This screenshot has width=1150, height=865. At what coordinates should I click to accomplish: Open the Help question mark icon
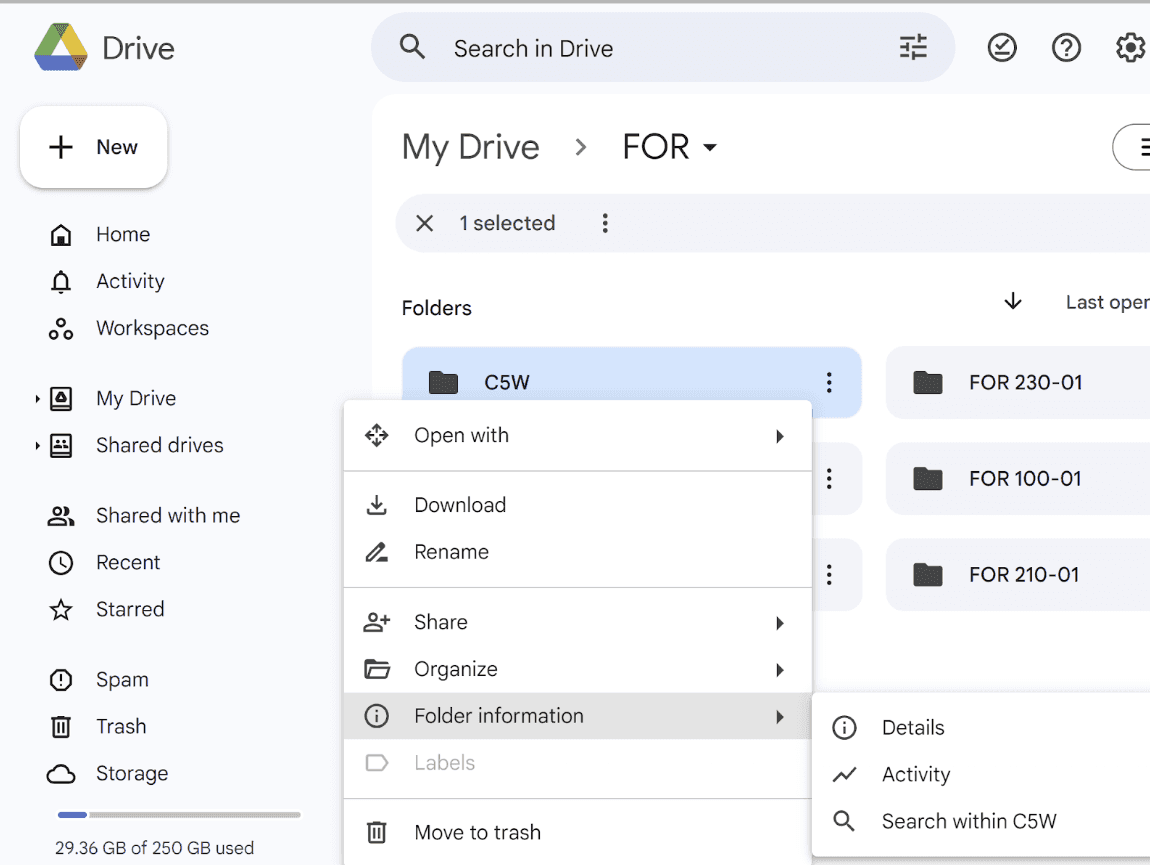1066,48
